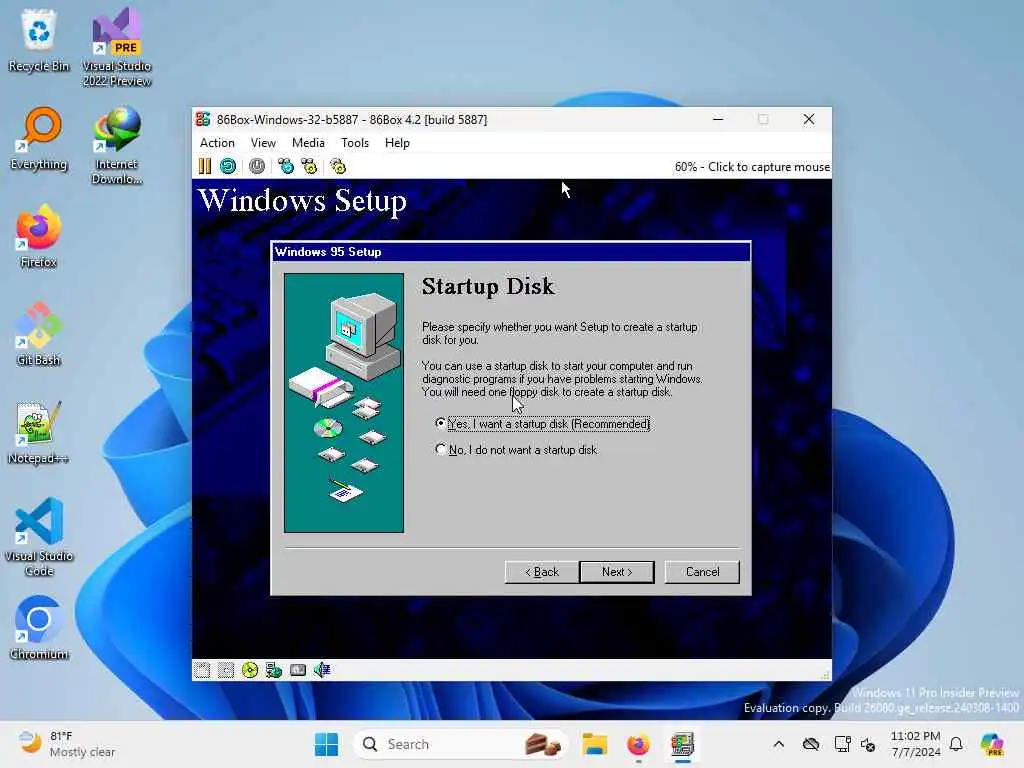Minimize the 86Box window
Viewport: 1024px width, 768px height.
pyautogui.click(x=718, y=120)
